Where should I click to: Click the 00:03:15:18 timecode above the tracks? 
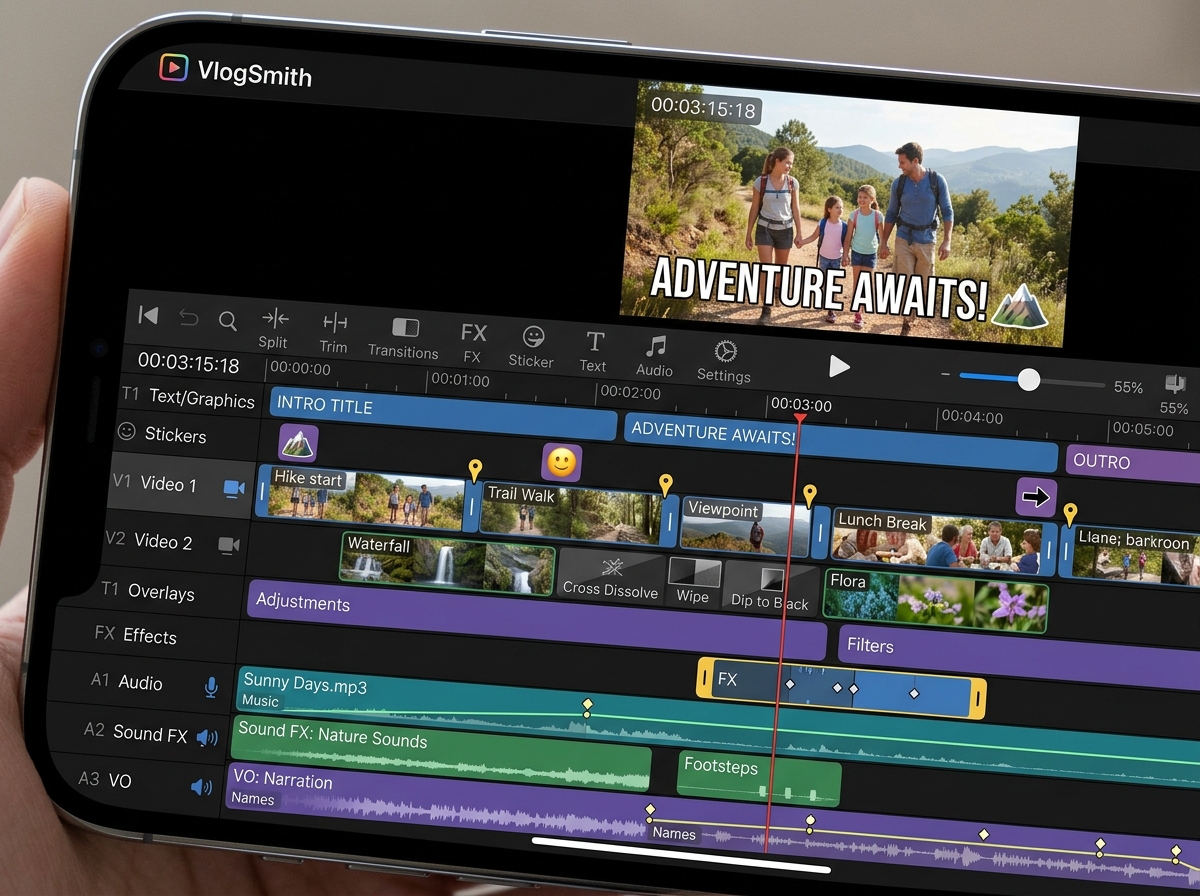click(x=189, y=362)
